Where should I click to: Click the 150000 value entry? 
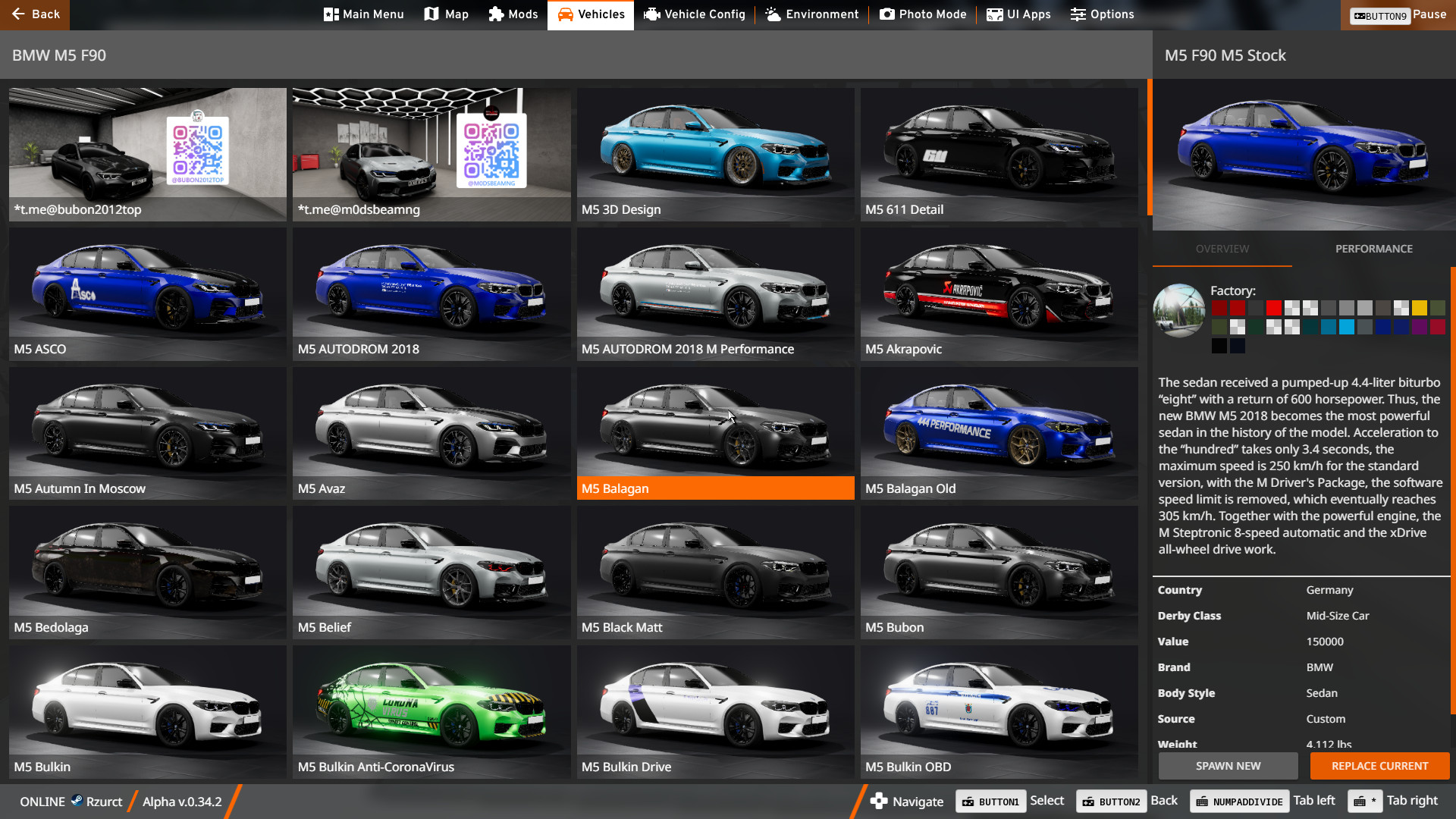tap(1325, 642)
